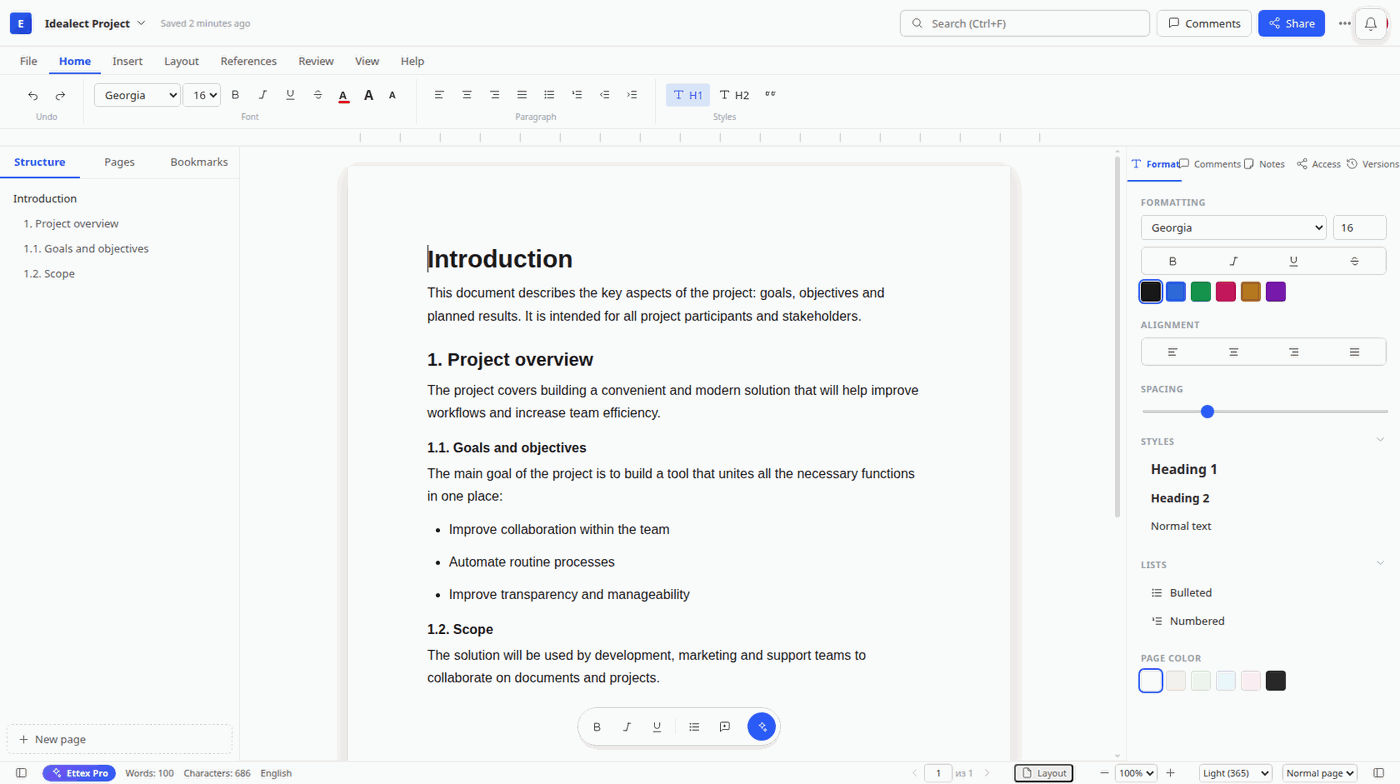This screenshot has height=784, width=1400.
Task: Toggle bold in the Formatting panel
Action: click(x=1173, y=261)
